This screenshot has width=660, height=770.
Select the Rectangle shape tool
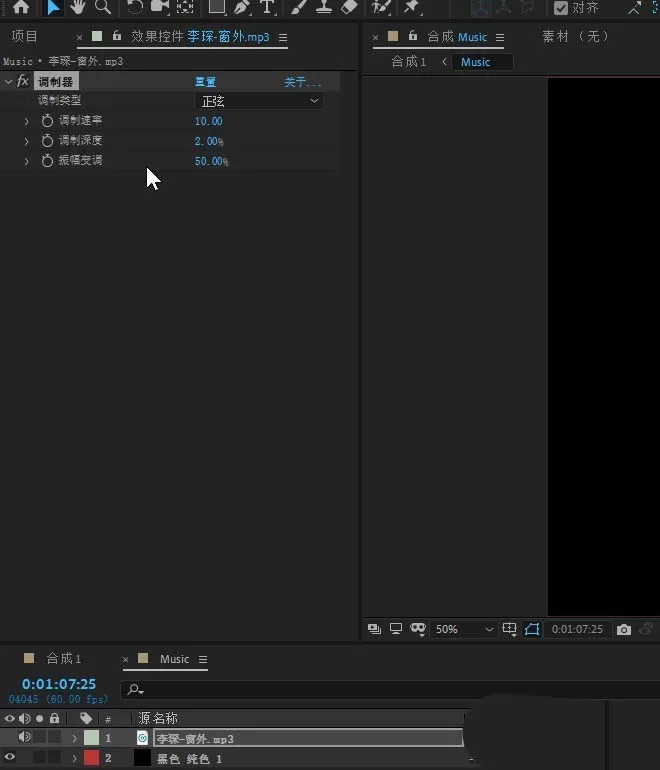point(217,7)
